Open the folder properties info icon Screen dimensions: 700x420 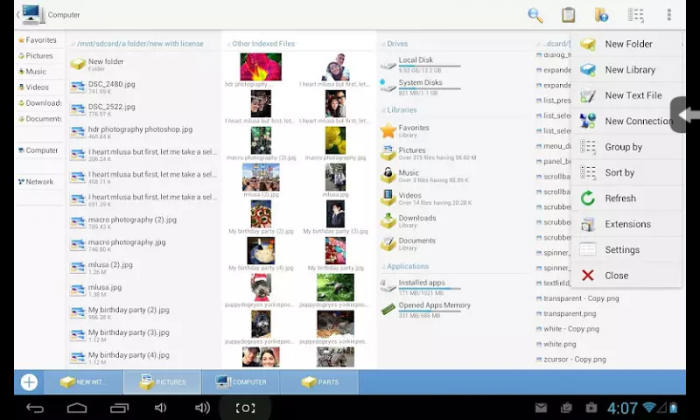(x=601, y=15)
